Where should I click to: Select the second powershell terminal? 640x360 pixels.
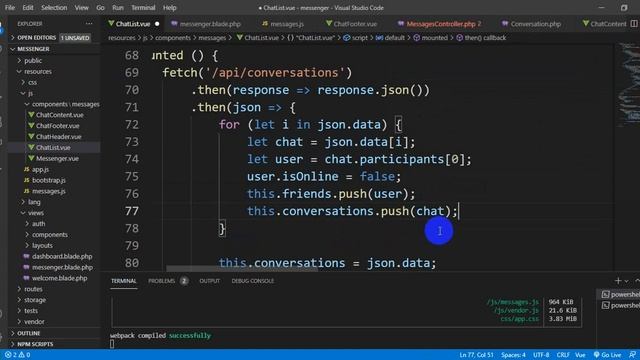620,305
